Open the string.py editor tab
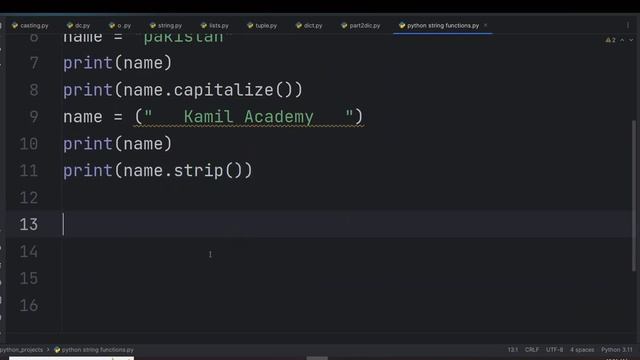 coord(166,25)
